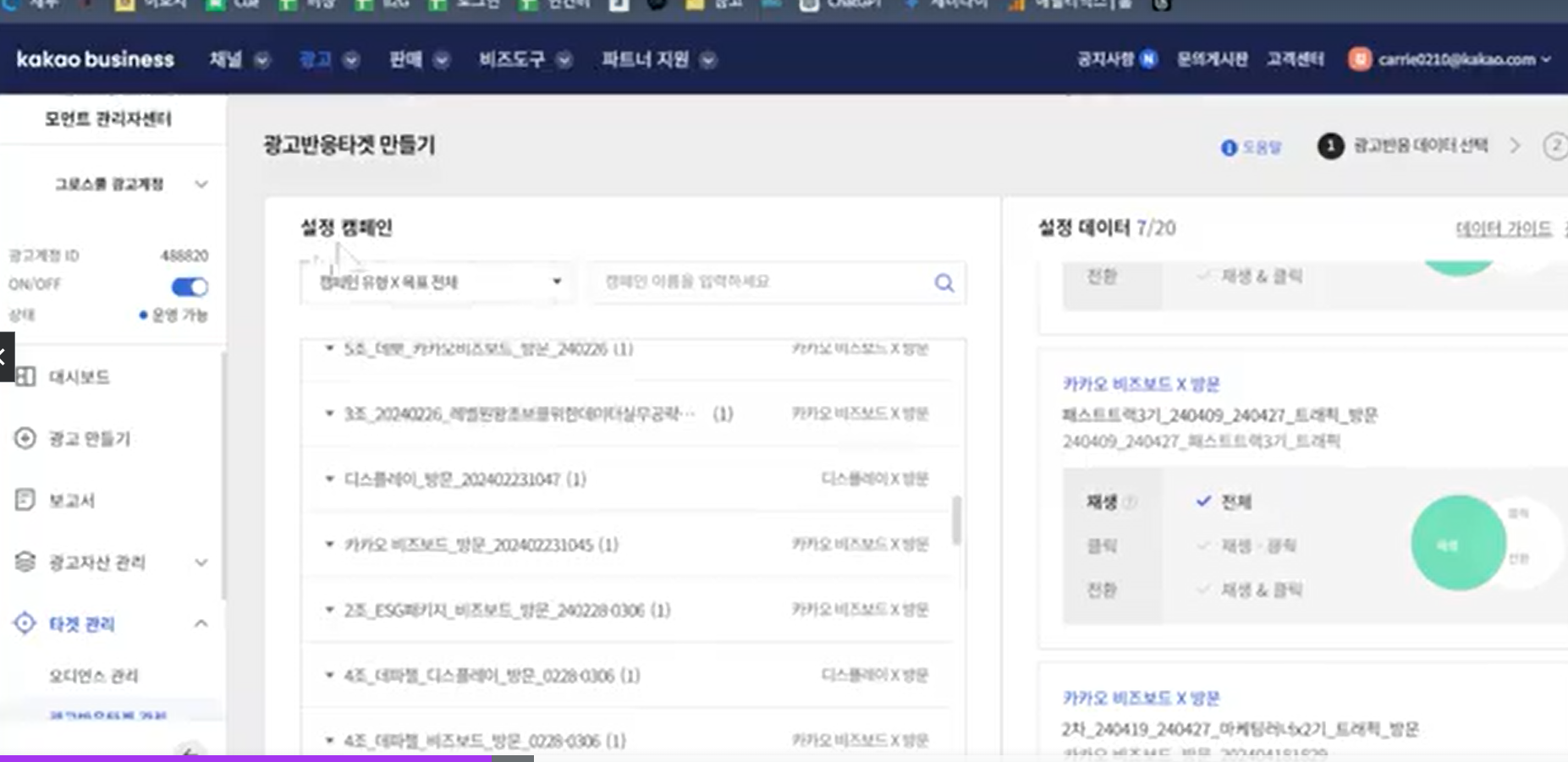Click the 광고자산 관리 stacked-layers icon

25,562
